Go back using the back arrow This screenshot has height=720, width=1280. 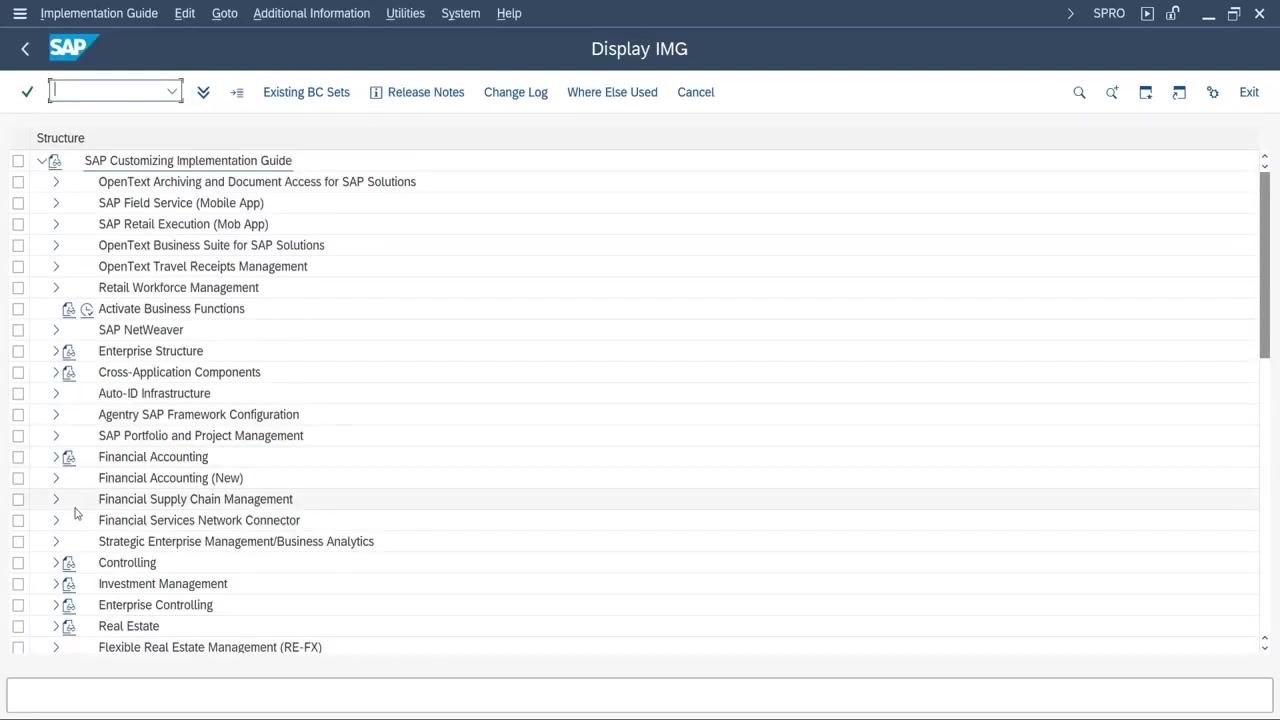tap(25, 49)
